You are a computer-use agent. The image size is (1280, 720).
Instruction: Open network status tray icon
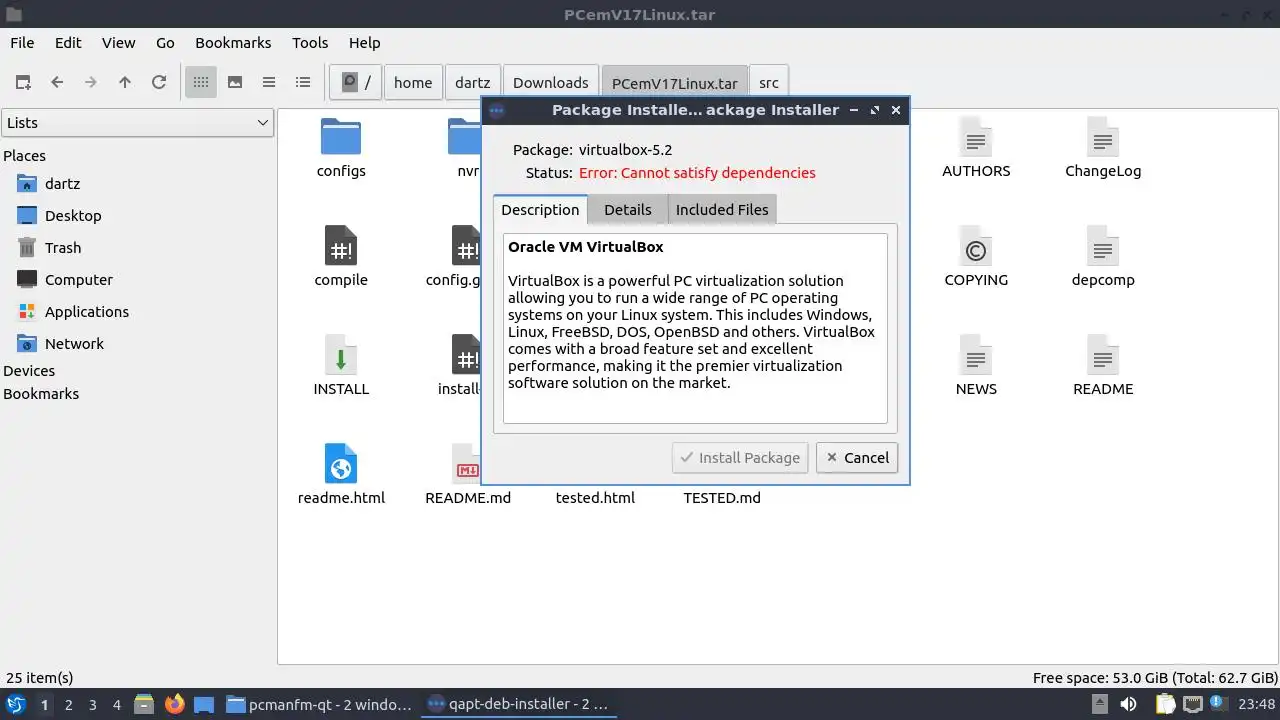[1193, 705]
